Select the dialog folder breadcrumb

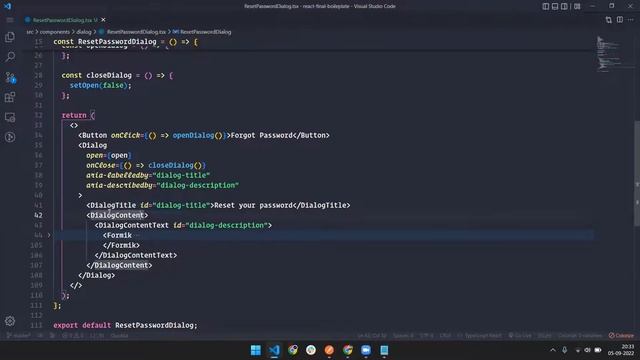[84, 32]
